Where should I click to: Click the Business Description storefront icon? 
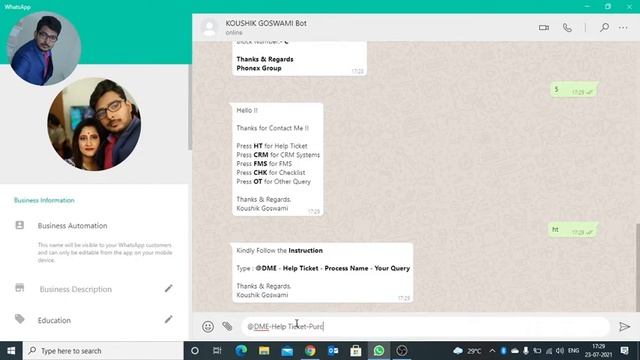tap(20, 288)
